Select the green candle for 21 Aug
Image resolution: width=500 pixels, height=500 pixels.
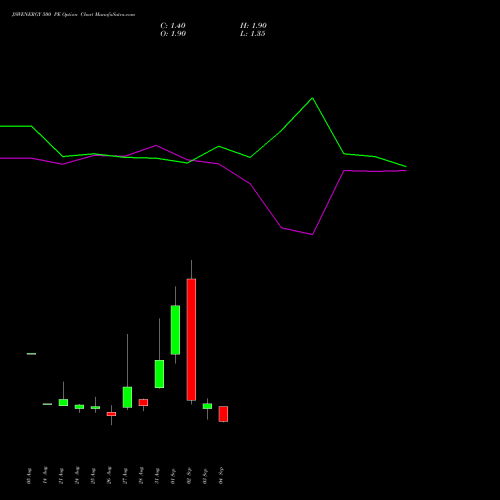point(63,402)
